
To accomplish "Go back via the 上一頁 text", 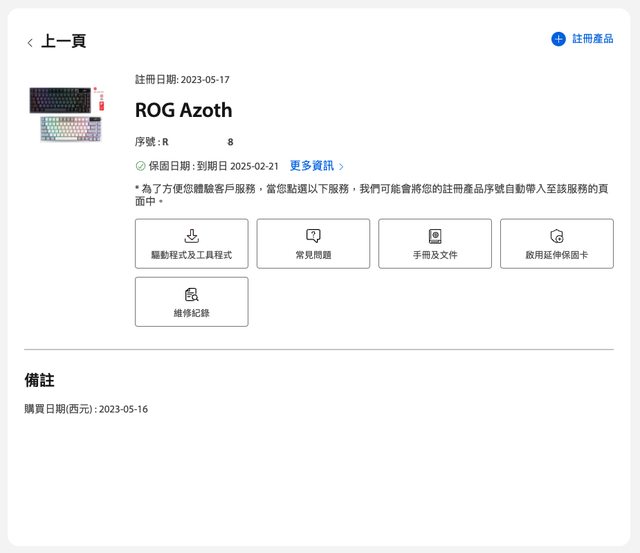I will [63, 41].
